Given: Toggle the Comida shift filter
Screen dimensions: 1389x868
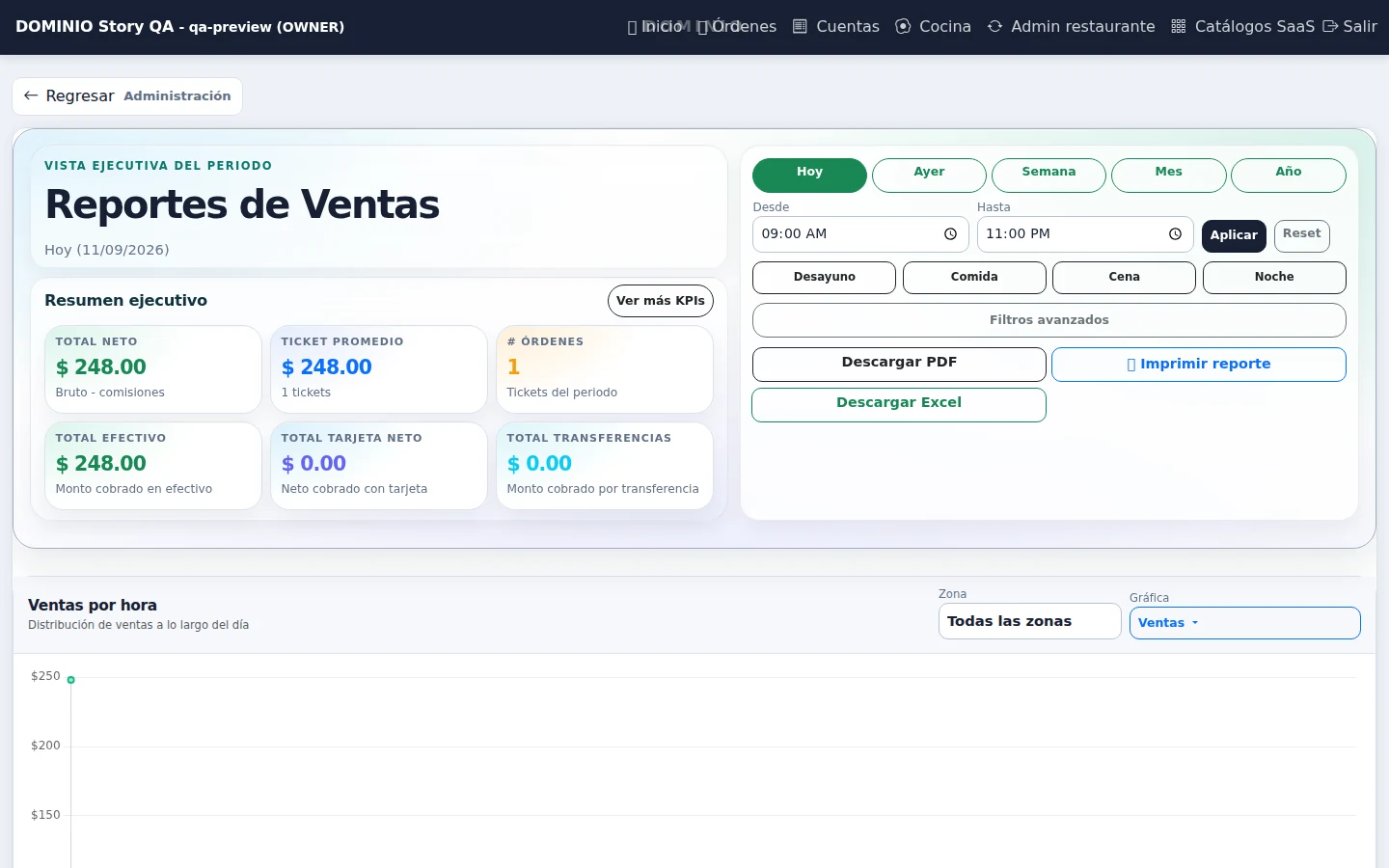Looking at the screenshot, I should pos(974,278).
